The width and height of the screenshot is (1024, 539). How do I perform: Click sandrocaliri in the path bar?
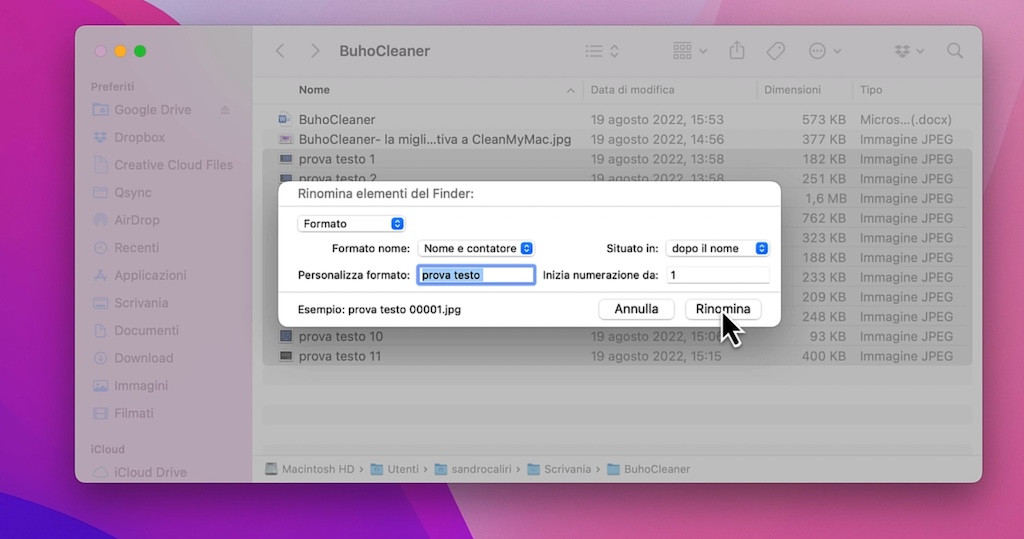click(x=473, y=469)
